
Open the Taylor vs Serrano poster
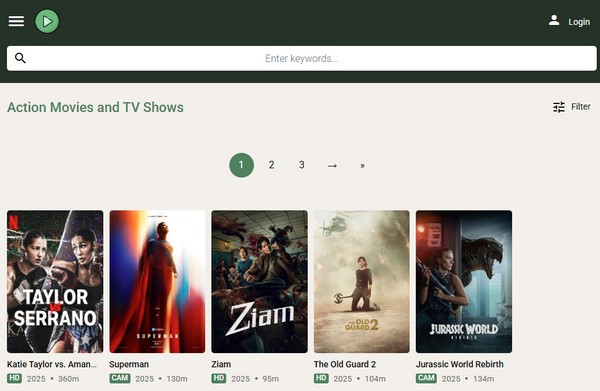tap(55, 282)
